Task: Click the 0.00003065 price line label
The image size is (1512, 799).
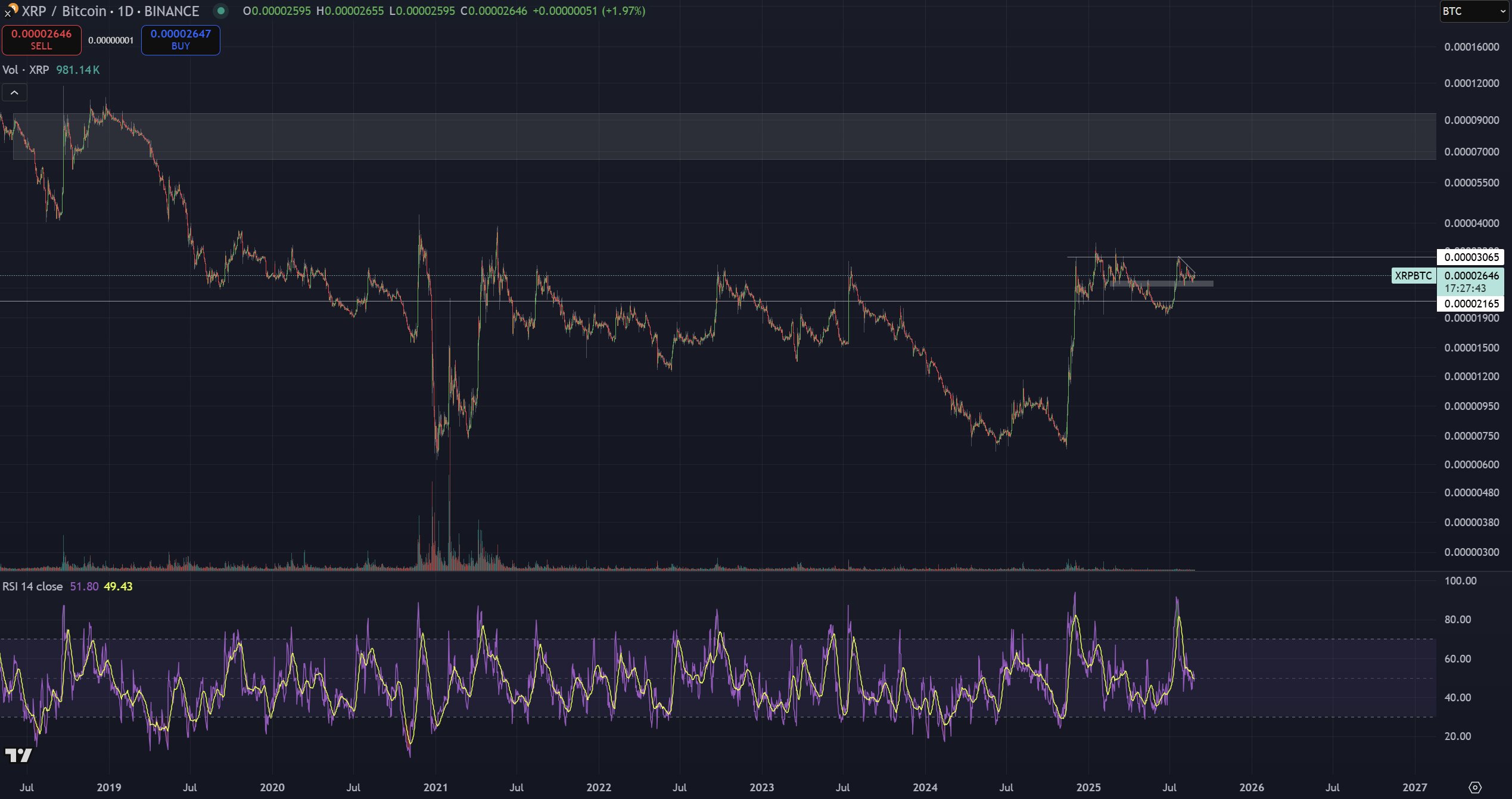Action: point(1471,257)
